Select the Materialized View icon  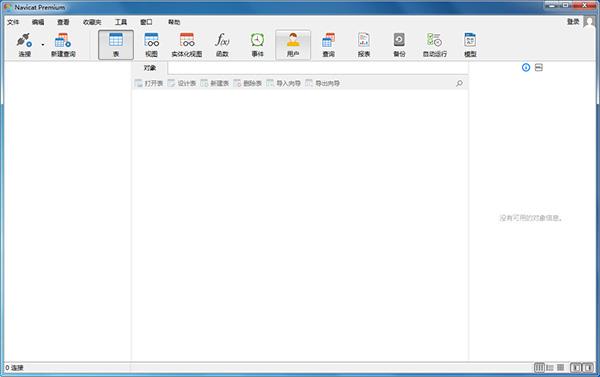coord(187,45)
